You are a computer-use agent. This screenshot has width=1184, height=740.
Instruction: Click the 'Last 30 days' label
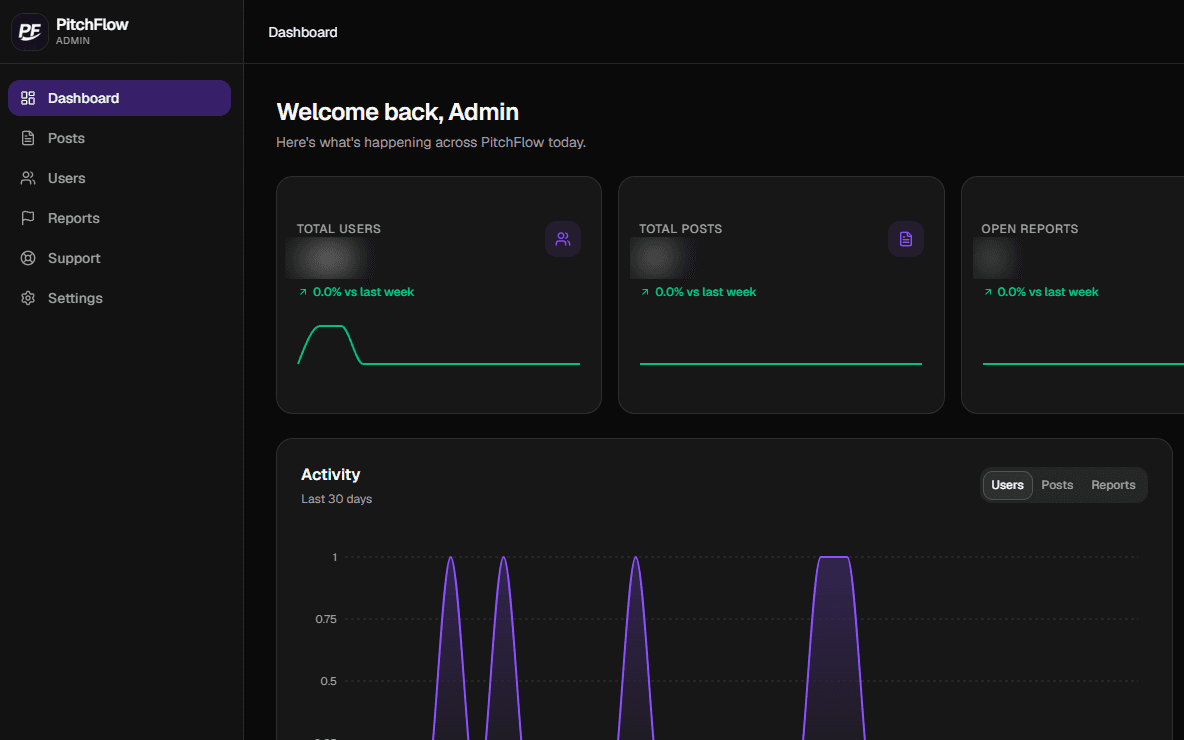(337, 499)
